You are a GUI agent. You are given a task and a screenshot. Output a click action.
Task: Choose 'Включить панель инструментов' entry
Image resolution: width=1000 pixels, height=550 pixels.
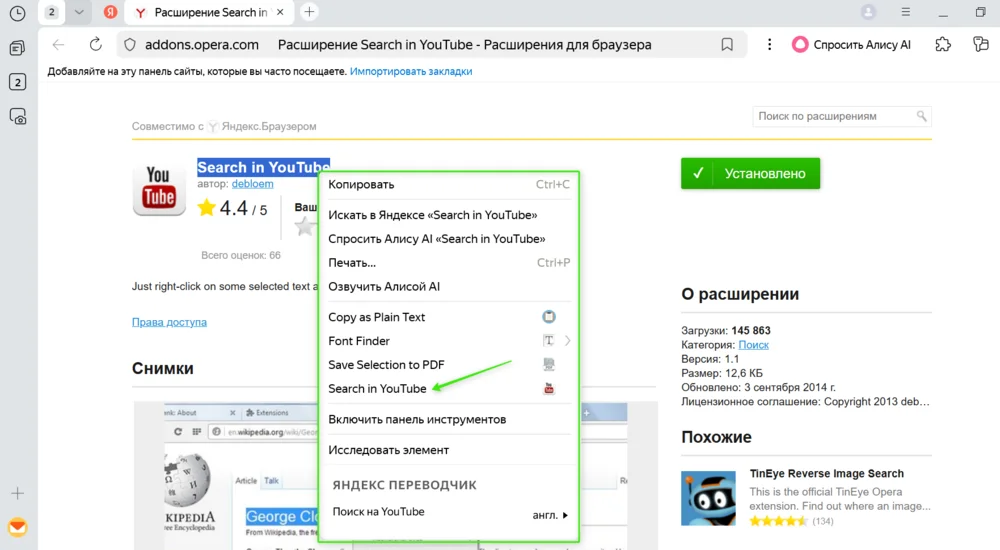pyautogui.click(x=448, y=419)
